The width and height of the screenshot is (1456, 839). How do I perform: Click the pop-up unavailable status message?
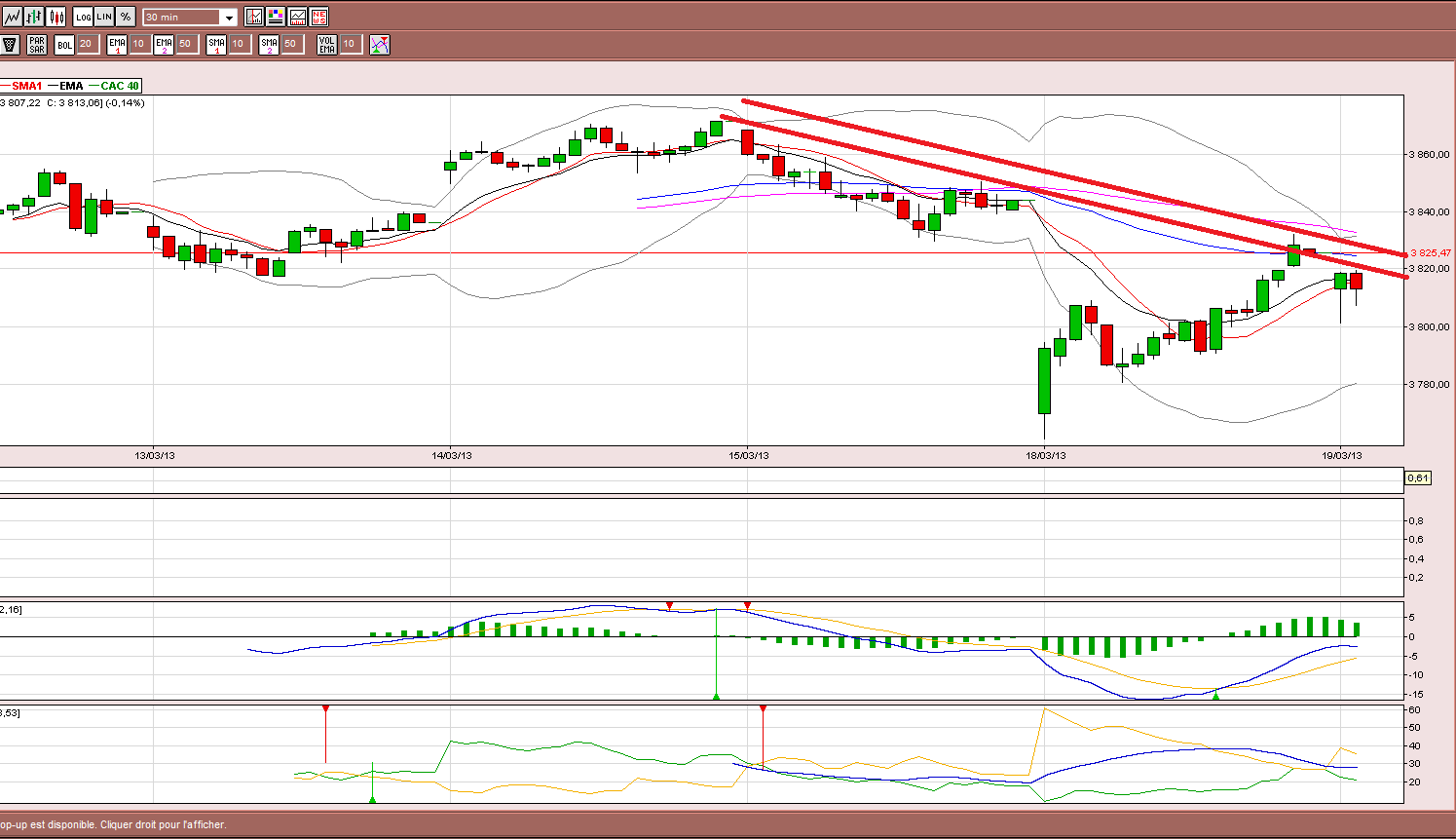click(113, 824)
